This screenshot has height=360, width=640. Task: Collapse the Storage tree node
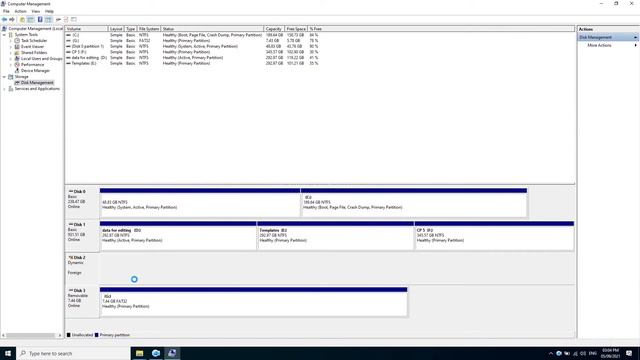point(4,77)
